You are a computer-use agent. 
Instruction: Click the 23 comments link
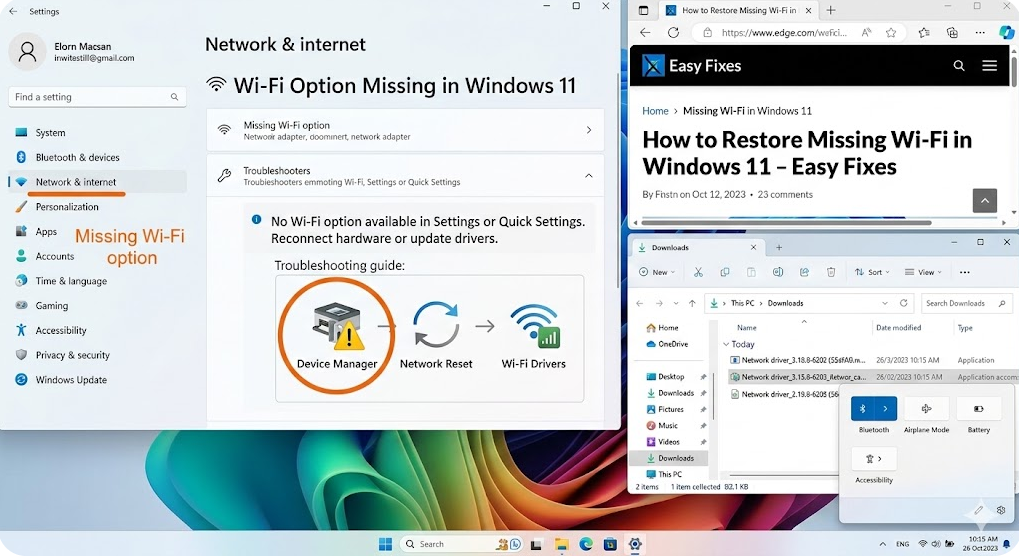pos(785,194)
